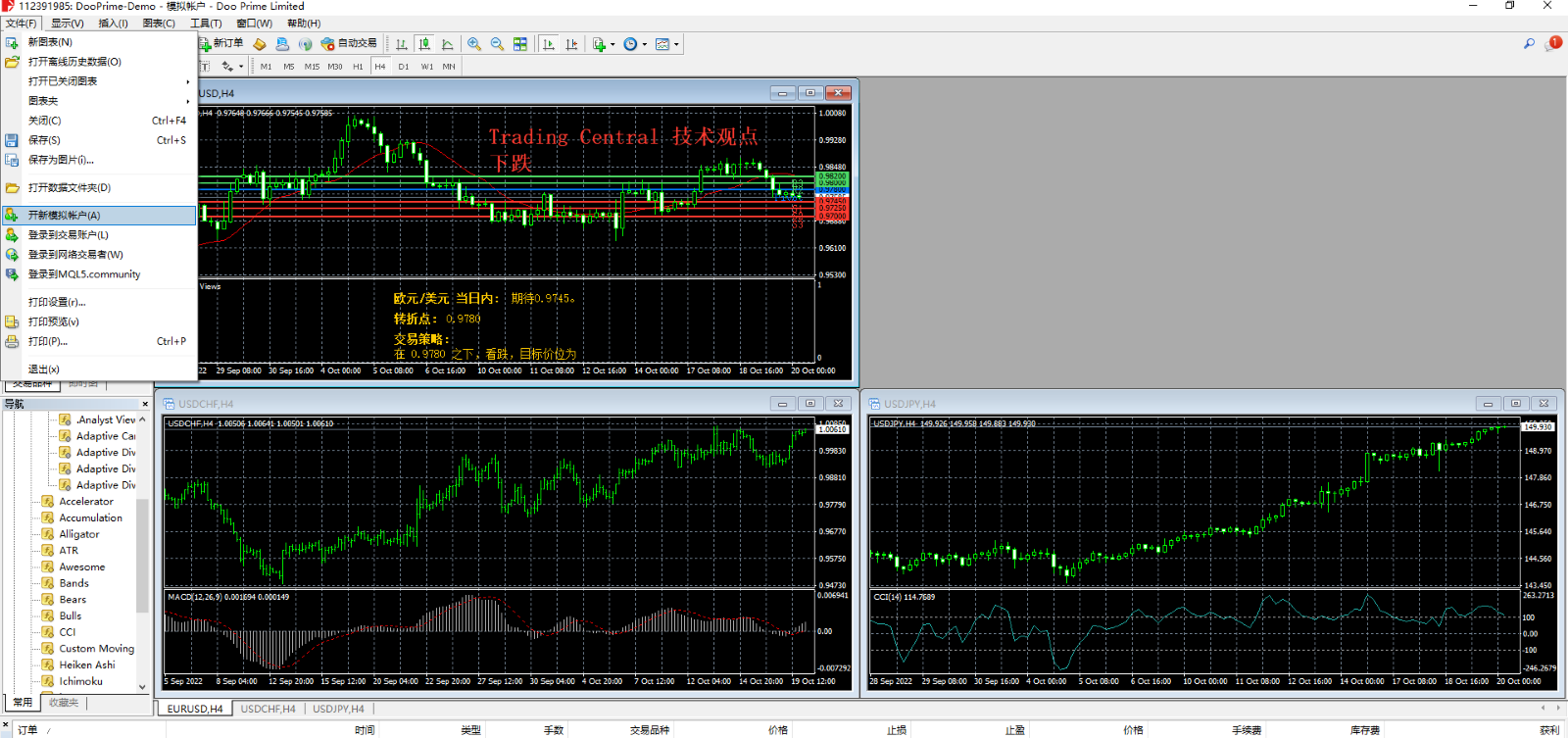Click the search icon at top right
This screenshot has height=738, width=1568.
click(1529, 44)
